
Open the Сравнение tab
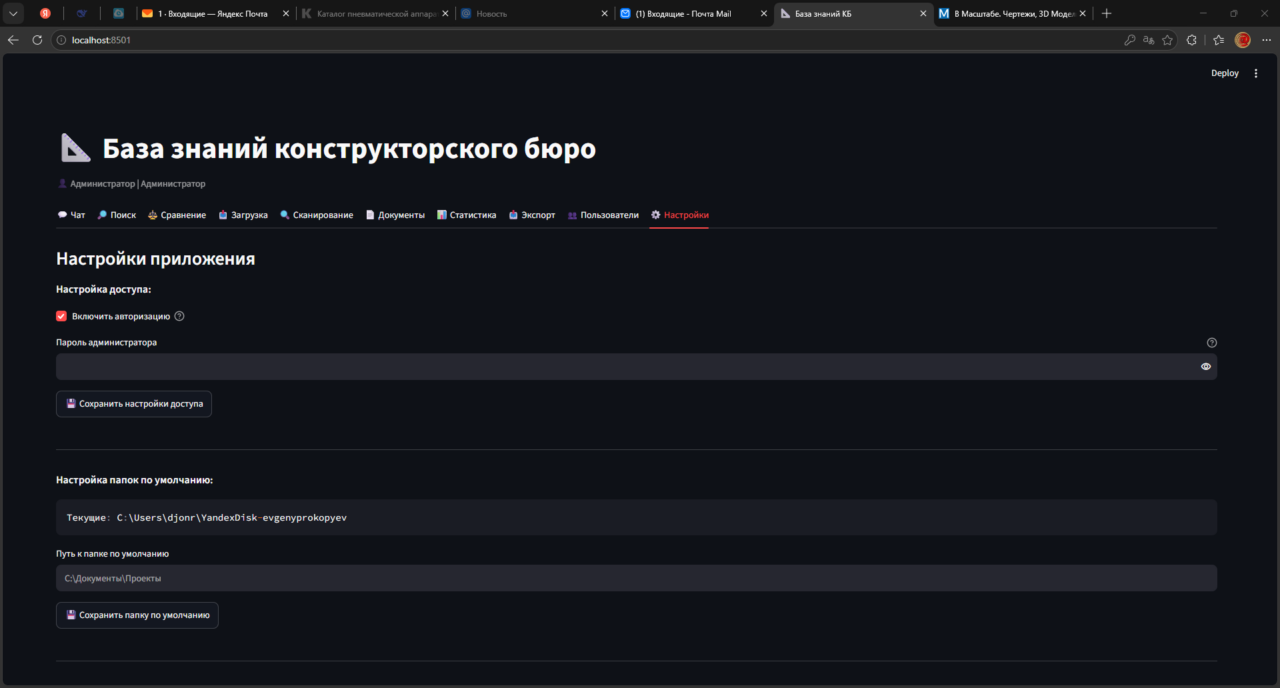pos(177,215)
